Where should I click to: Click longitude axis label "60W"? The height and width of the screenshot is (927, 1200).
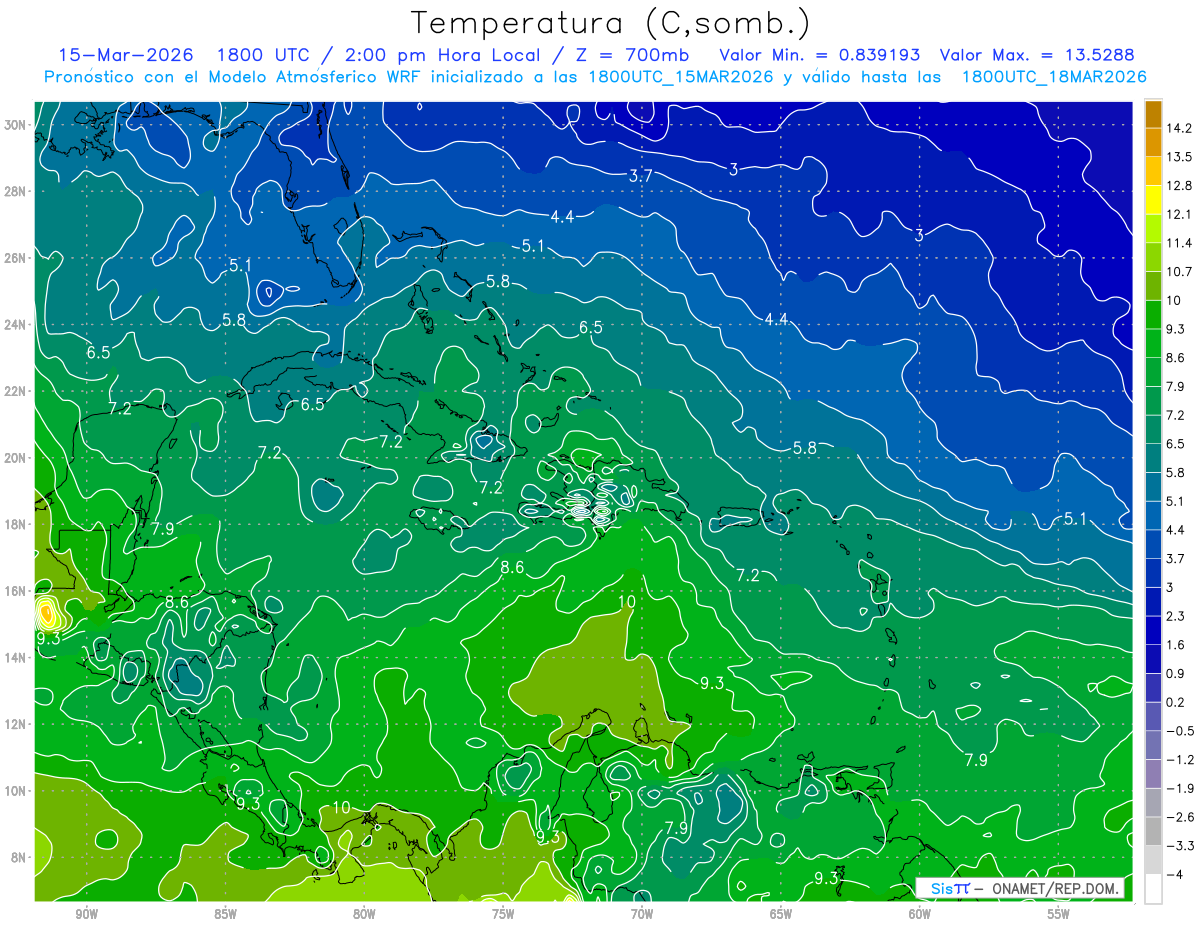tap(920, 914)
